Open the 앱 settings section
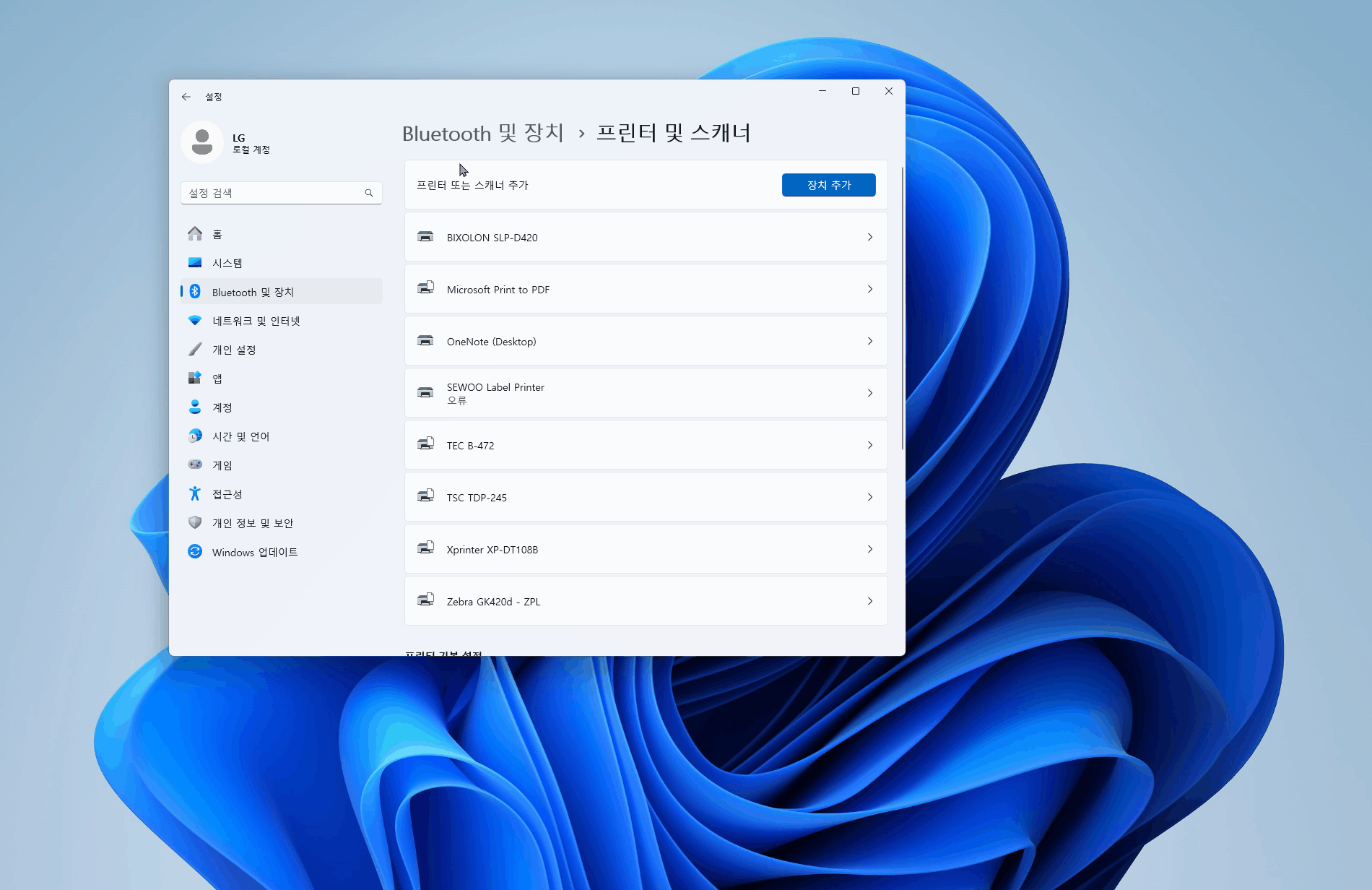The width and height of the screenshot is (1372, 890). tap(282, 379)
